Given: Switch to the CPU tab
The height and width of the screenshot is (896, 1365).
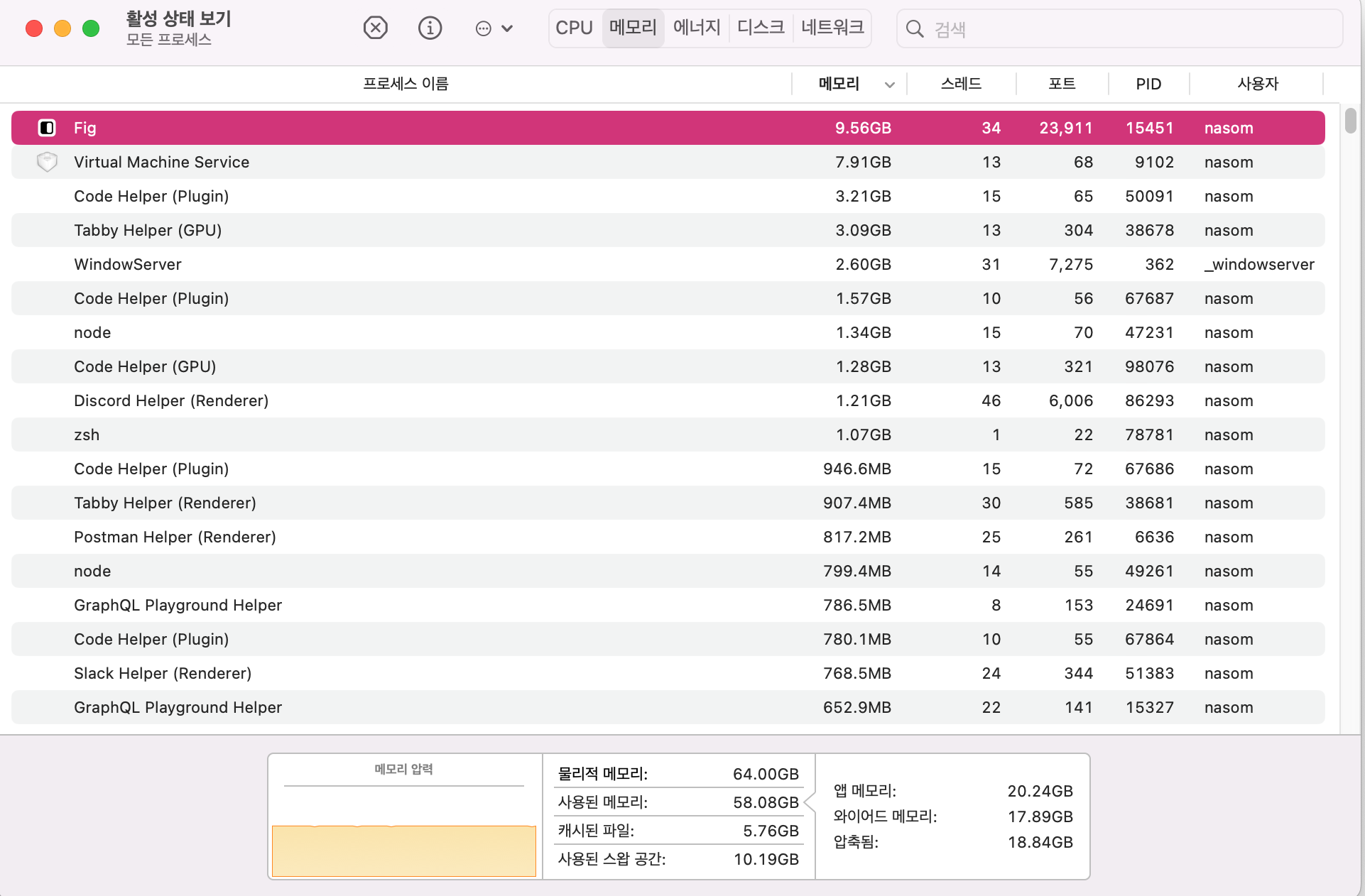Looking at the screenshot, I should click(x=574, y=28).
